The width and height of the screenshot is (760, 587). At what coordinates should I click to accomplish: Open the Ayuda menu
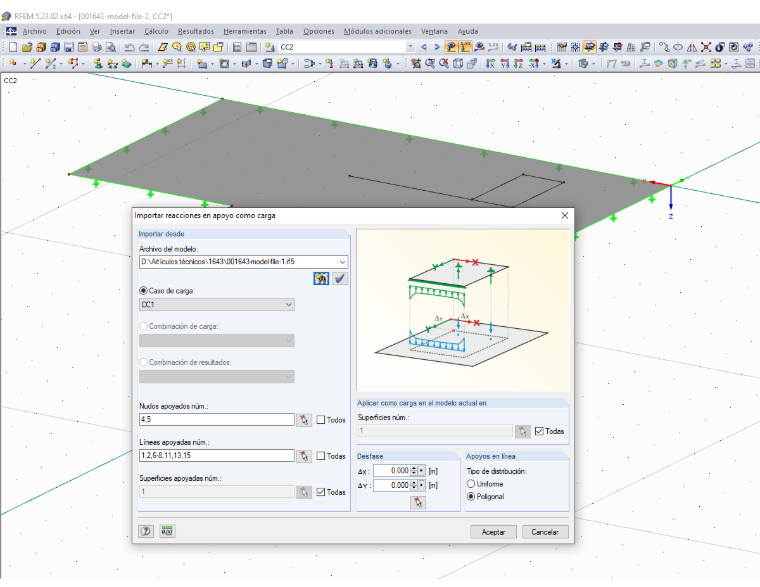[x=468, y=32]
